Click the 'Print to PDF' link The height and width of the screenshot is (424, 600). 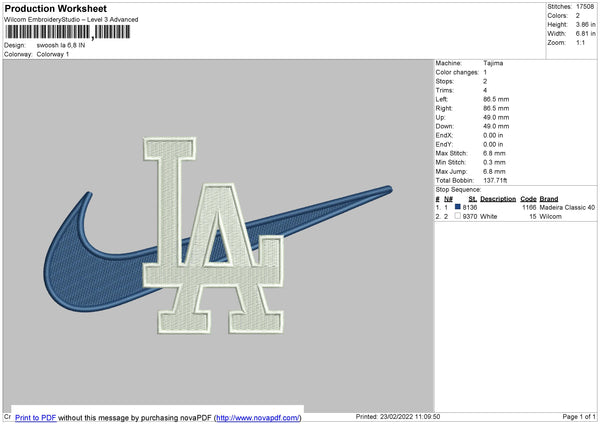coord(36,417)
